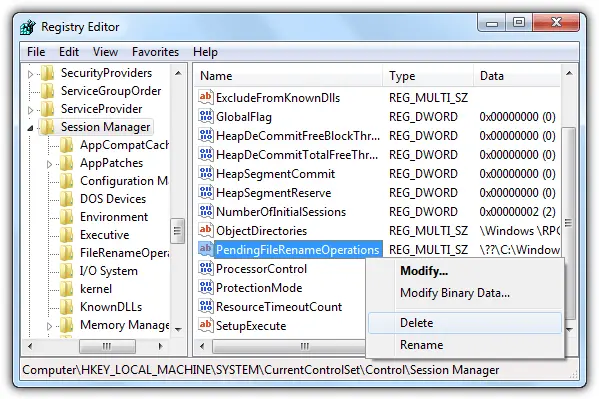Select the FileRenameOperations key in tree

pos(124,253)
